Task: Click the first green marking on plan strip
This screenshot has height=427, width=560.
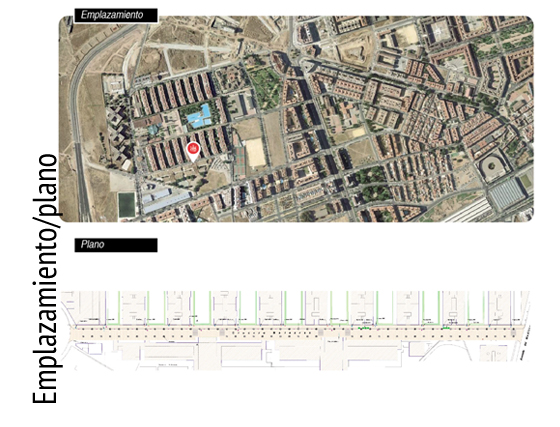Action: click(x=365, y=328)
